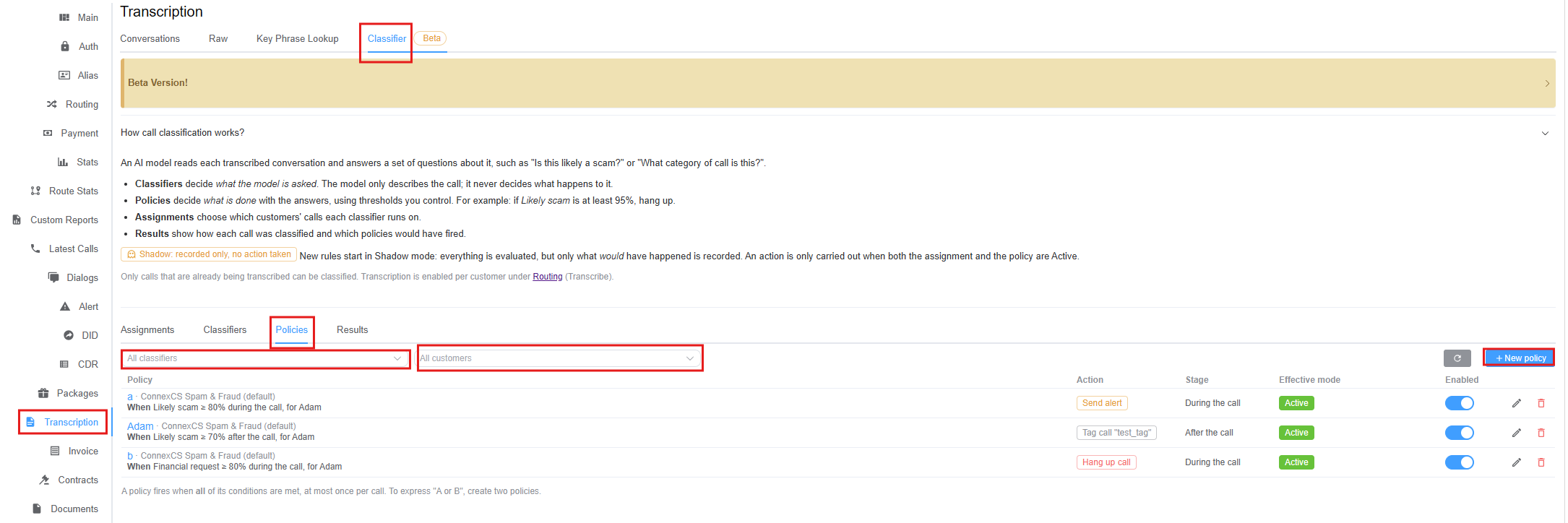The width and height of the screenshot is (1568, 523).
Task: Open Dialogs from the sidebar
Action: 73,277
